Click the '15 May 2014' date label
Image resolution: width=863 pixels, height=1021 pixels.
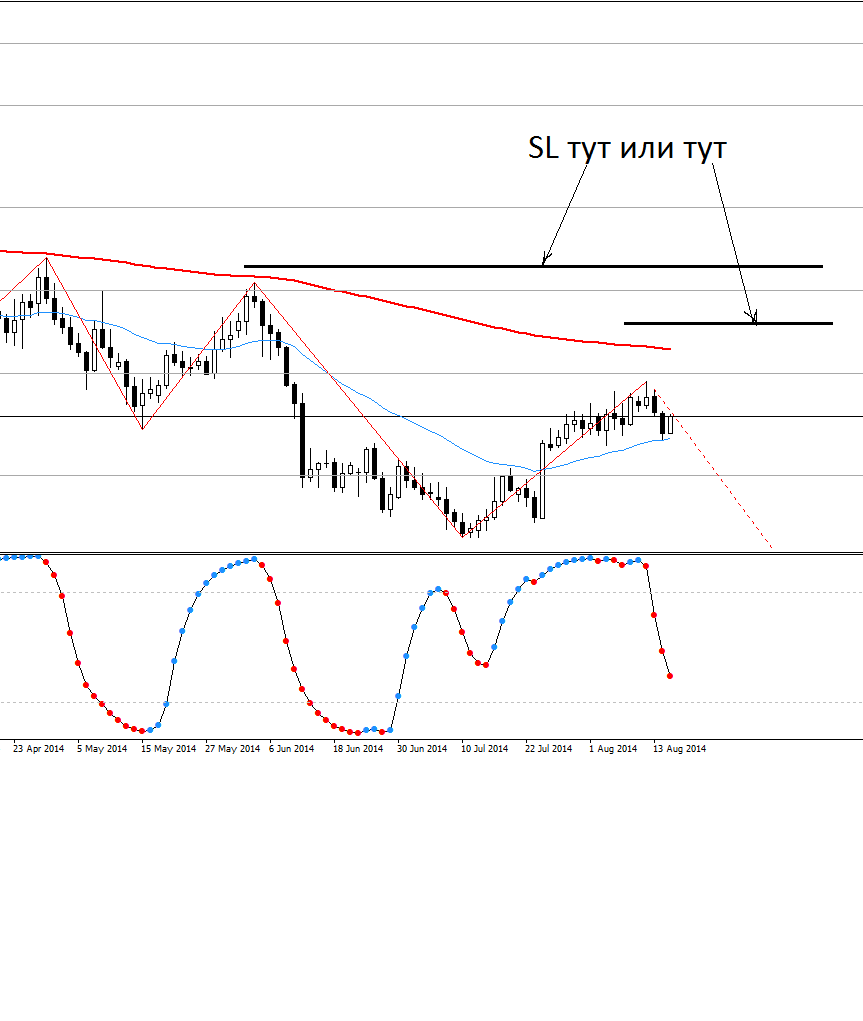[x=168, y=749]
